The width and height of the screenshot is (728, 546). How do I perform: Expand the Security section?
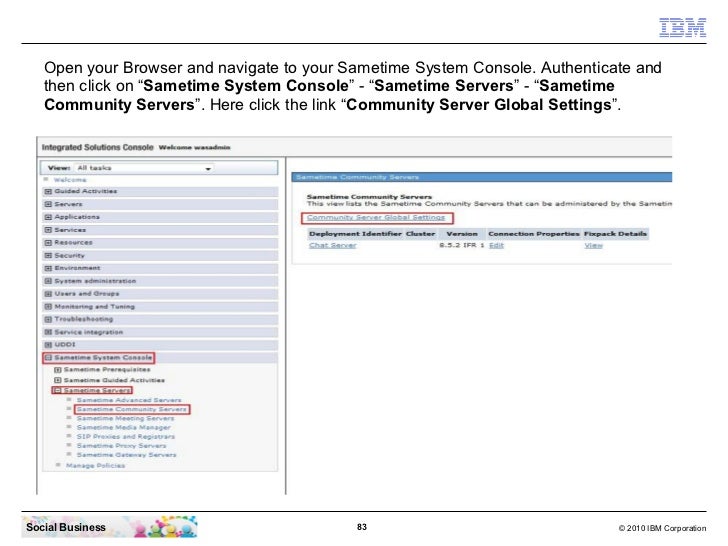(48, 255)
